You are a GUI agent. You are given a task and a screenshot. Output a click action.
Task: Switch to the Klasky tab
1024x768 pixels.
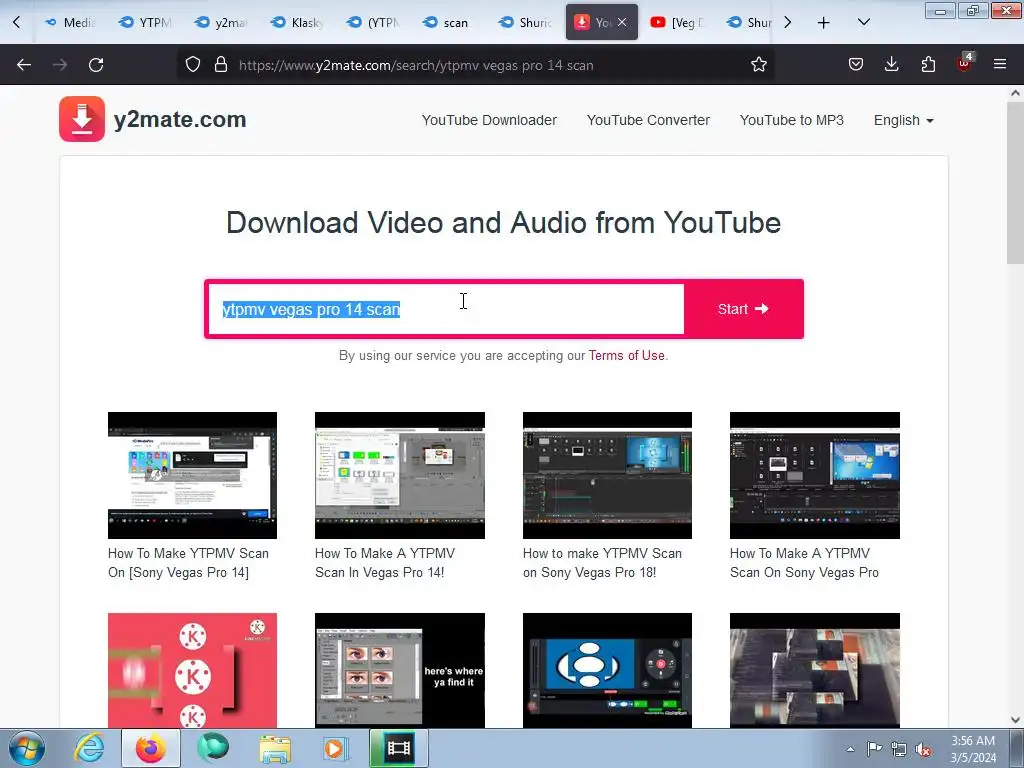(298, 22)
